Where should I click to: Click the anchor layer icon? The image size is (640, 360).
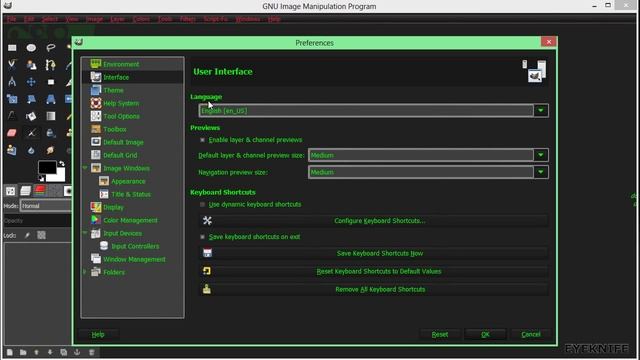pos(77,352)
